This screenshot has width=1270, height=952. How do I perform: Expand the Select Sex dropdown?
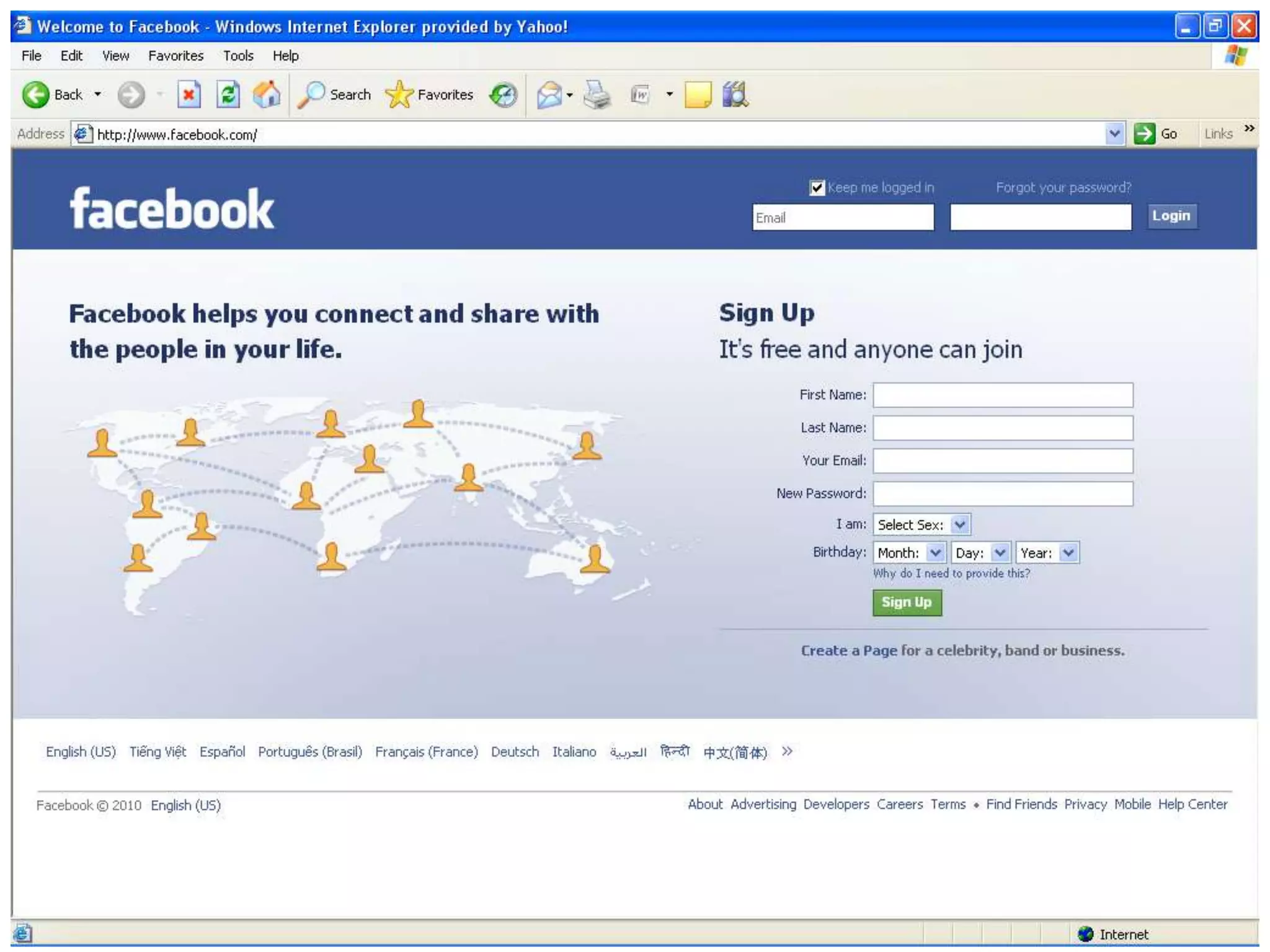[x=960, y=525]
